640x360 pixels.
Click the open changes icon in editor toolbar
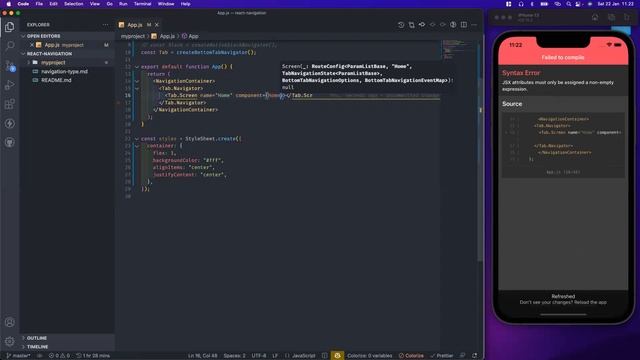click(411, 25)
